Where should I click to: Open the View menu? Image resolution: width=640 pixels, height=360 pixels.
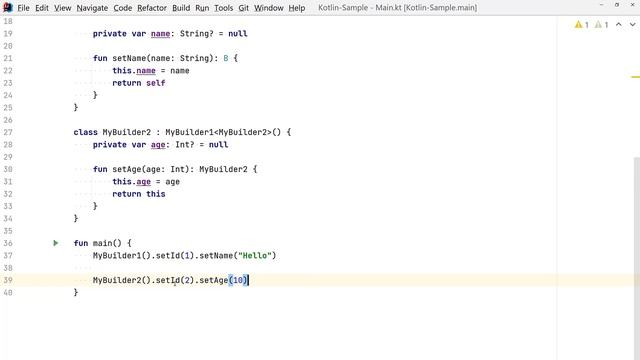coord(62,8)
